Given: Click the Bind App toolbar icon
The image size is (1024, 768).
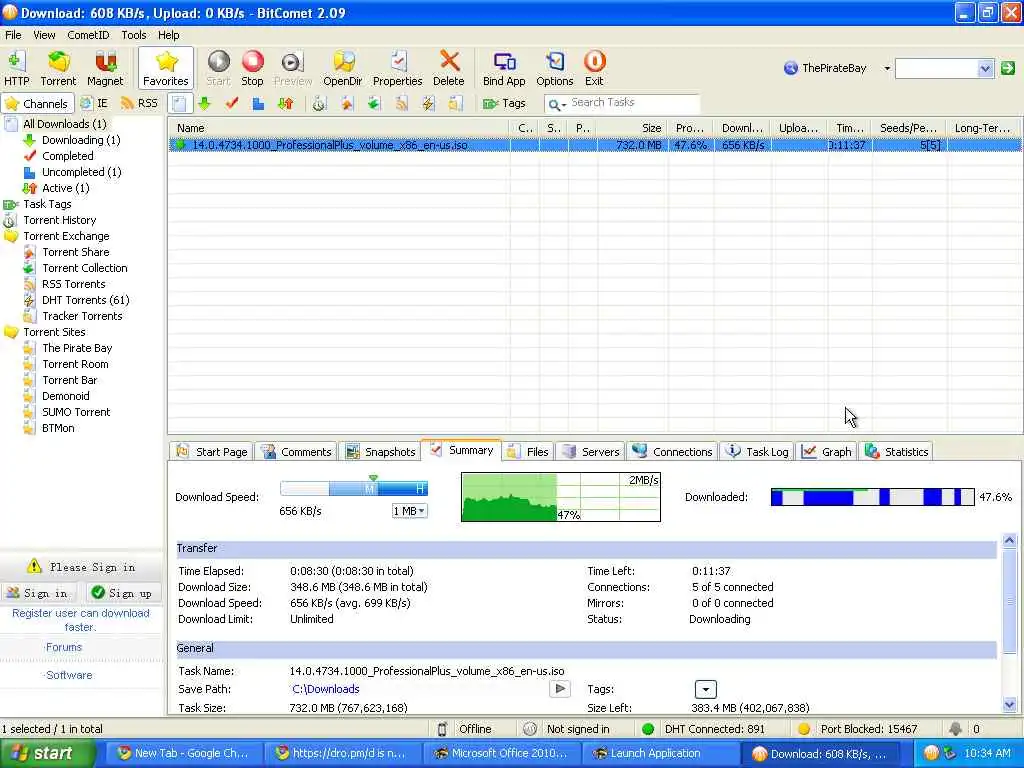Looking at the screenshot, I should 504,68.
